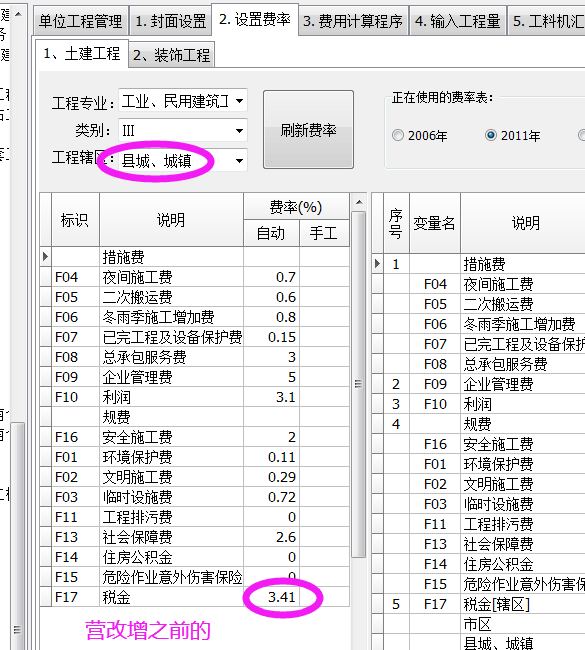
Task: Select F02 文明施工费 in left table
Action: click(x=195, y=477)
